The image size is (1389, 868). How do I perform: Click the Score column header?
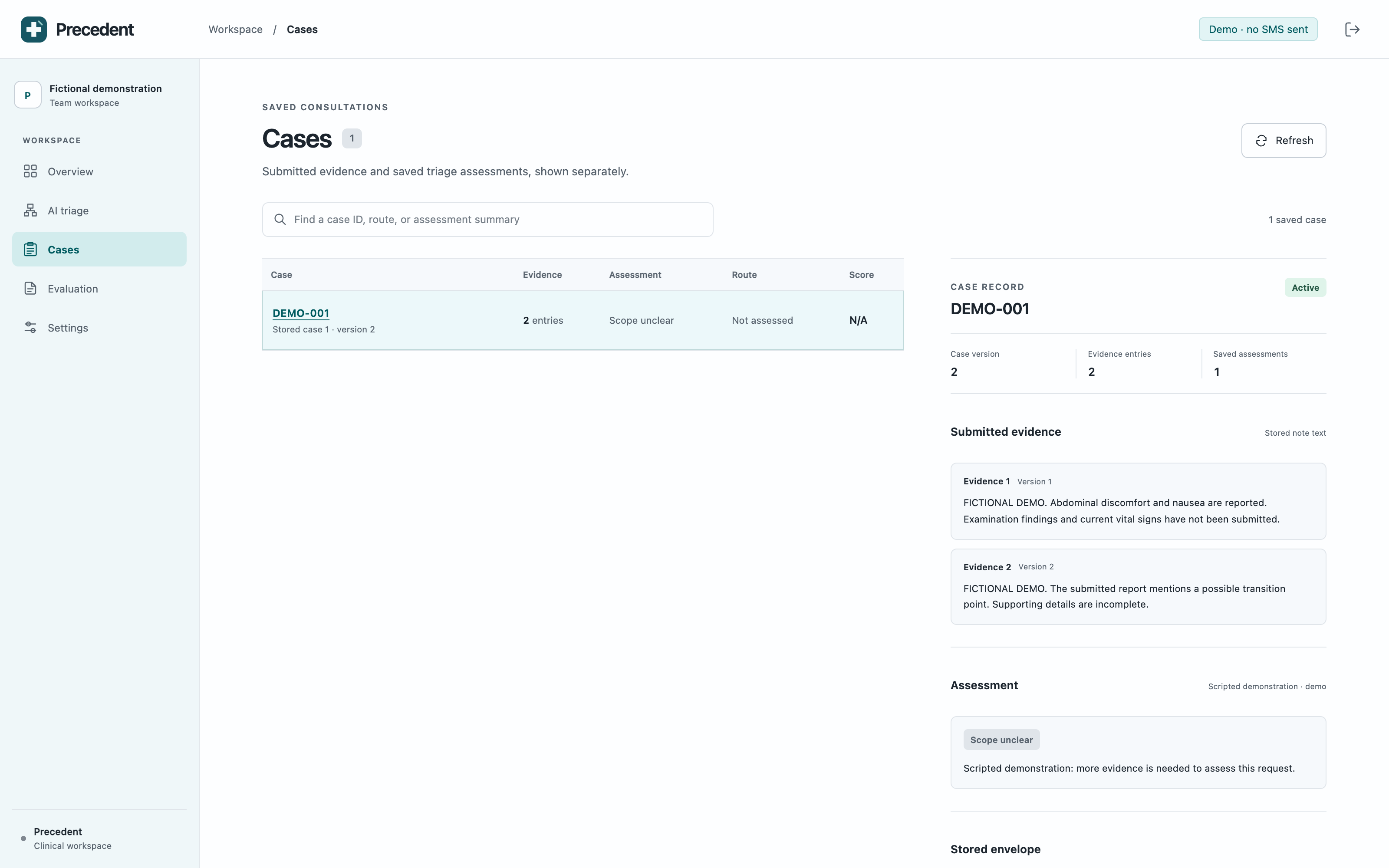861,274
